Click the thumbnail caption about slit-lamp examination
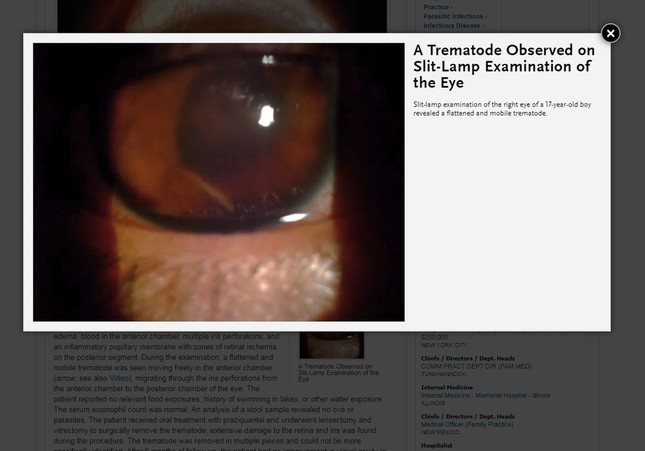 338,372
